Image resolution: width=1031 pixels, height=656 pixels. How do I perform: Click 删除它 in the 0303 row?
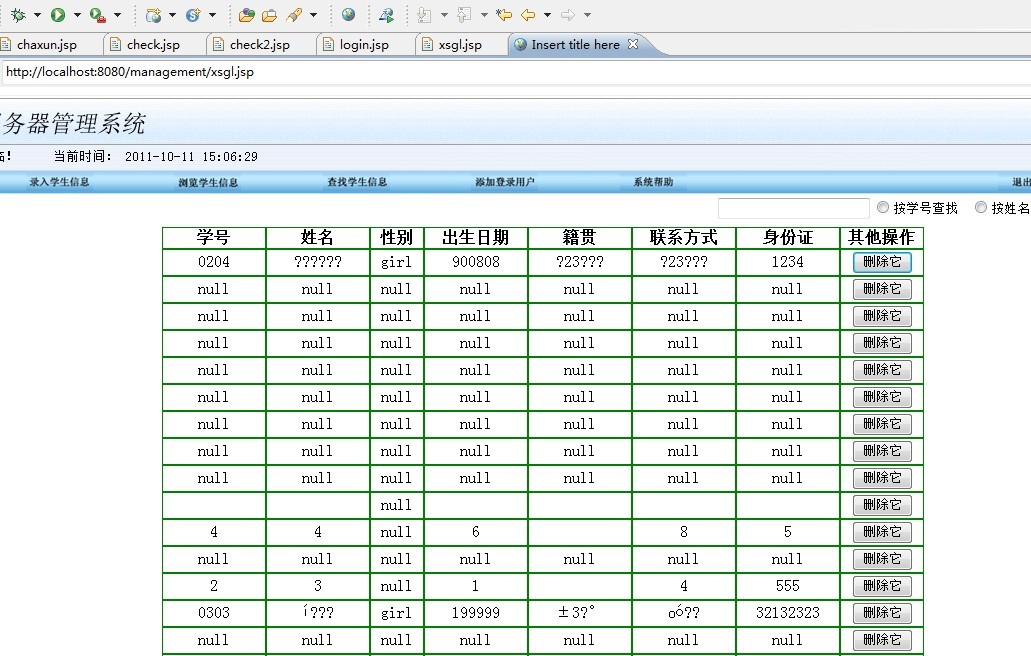[882, 613]
